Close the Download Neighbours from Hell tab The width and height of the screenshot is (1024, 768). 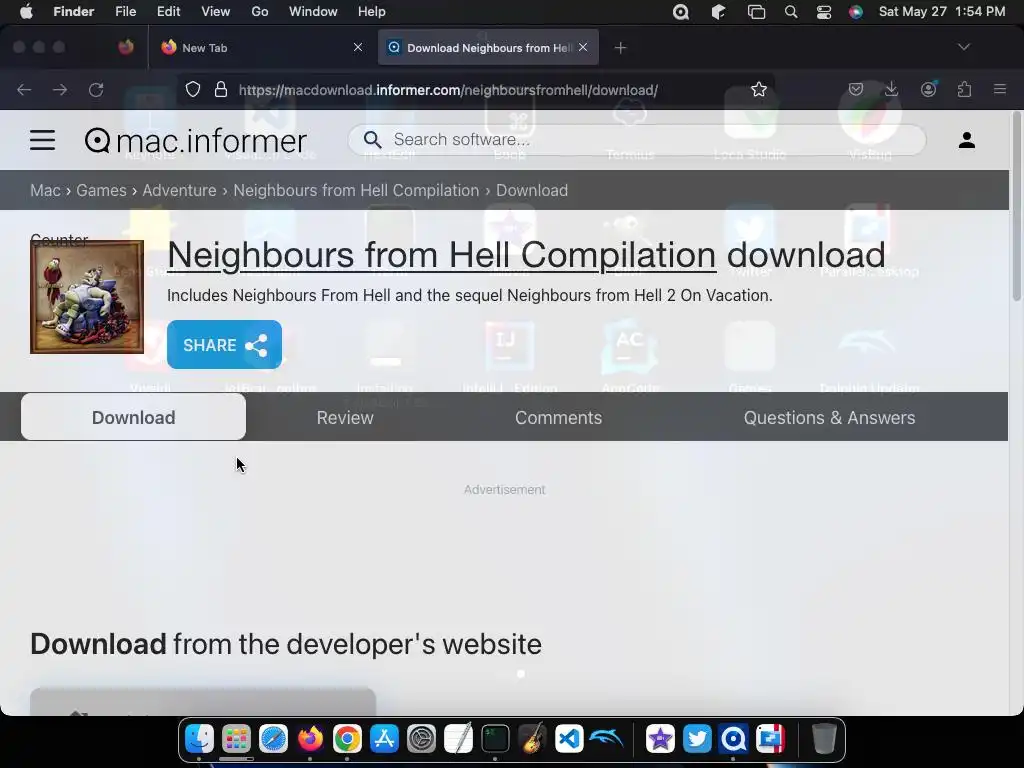(583, 47)
